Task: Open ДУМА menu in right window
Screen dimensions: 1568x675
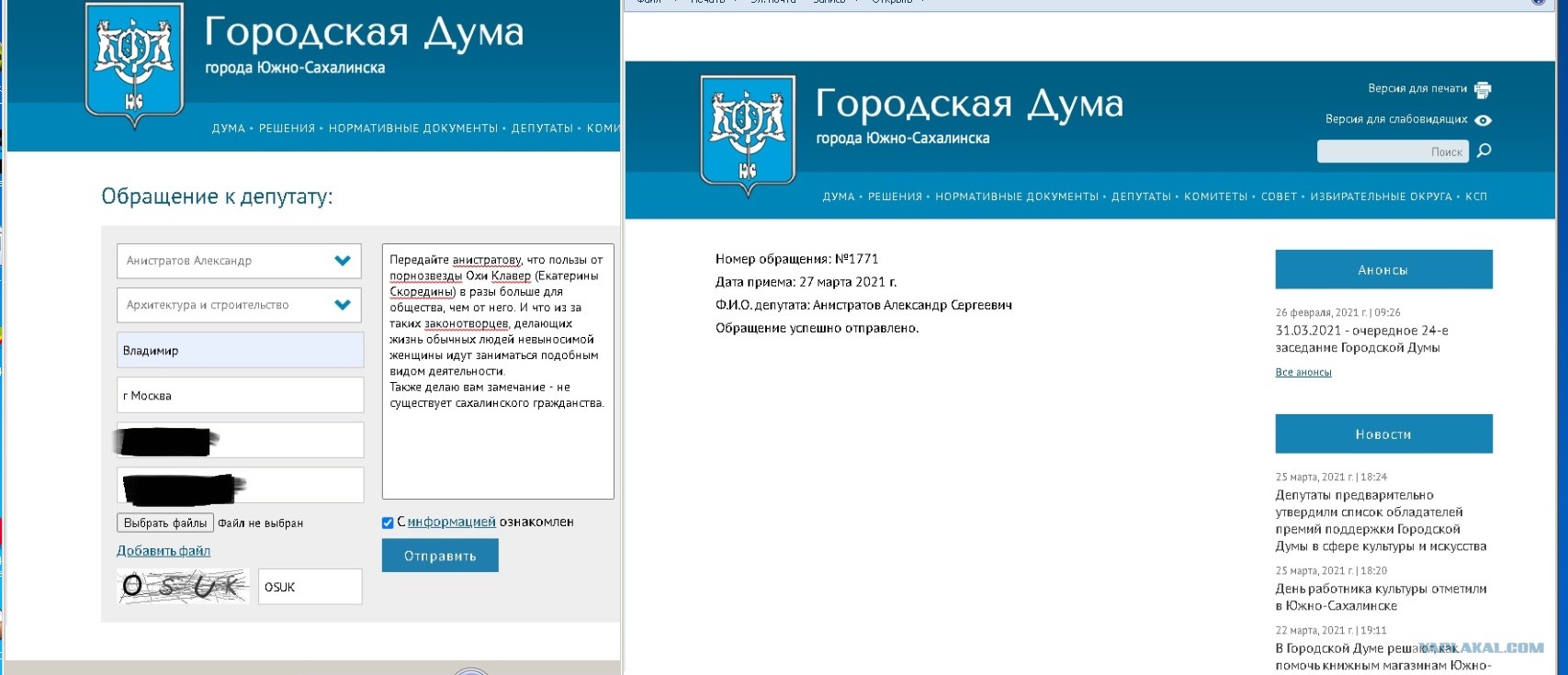Action: pos(839,197)
